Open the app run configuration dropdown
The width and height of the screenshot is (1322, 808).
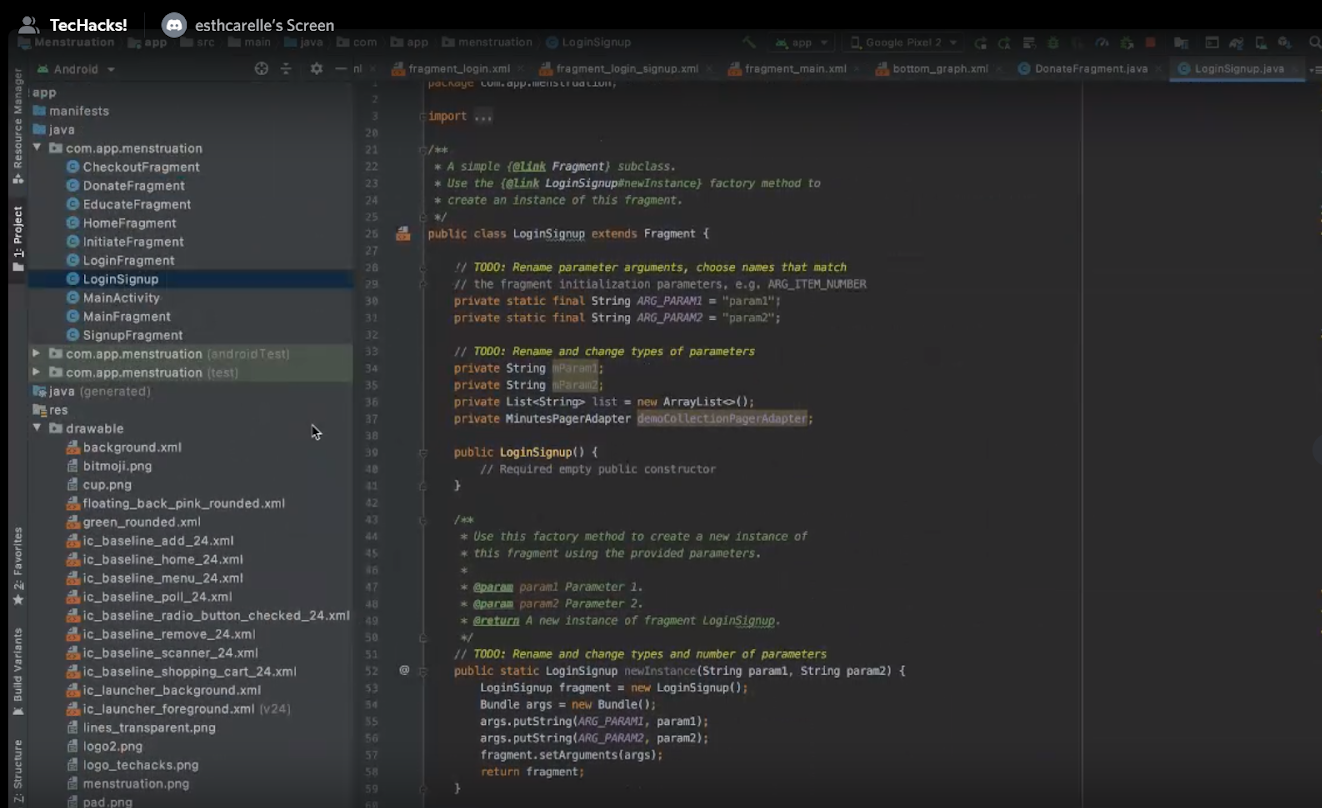pyautogui.click(x=803, y=43)
